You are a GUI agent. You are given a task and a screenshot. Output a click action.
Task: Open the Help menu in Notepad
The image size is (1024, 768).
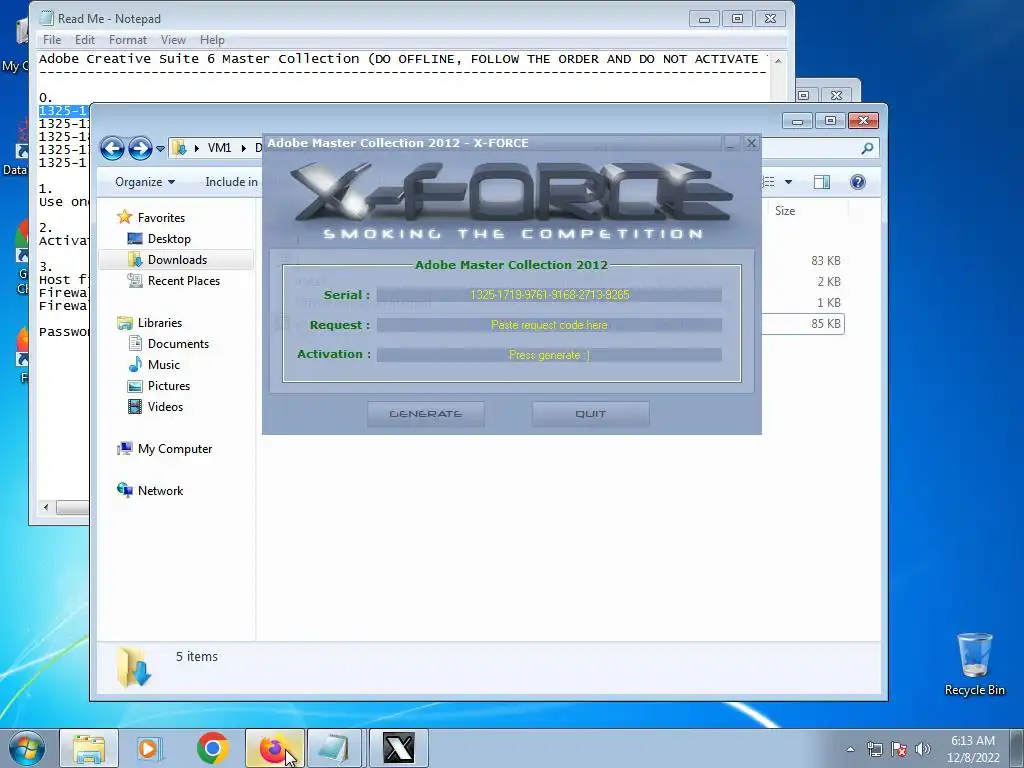click(212, 40)
